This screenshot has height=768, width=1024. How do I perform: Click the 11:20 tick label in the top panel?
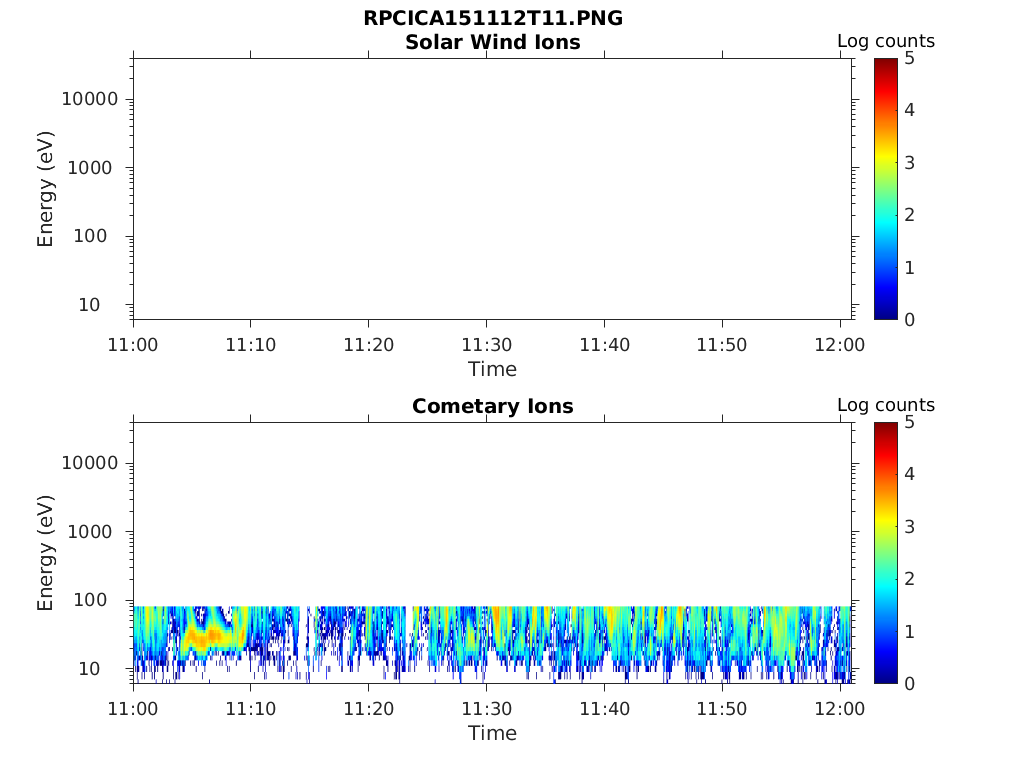click(x=369, y=345)
